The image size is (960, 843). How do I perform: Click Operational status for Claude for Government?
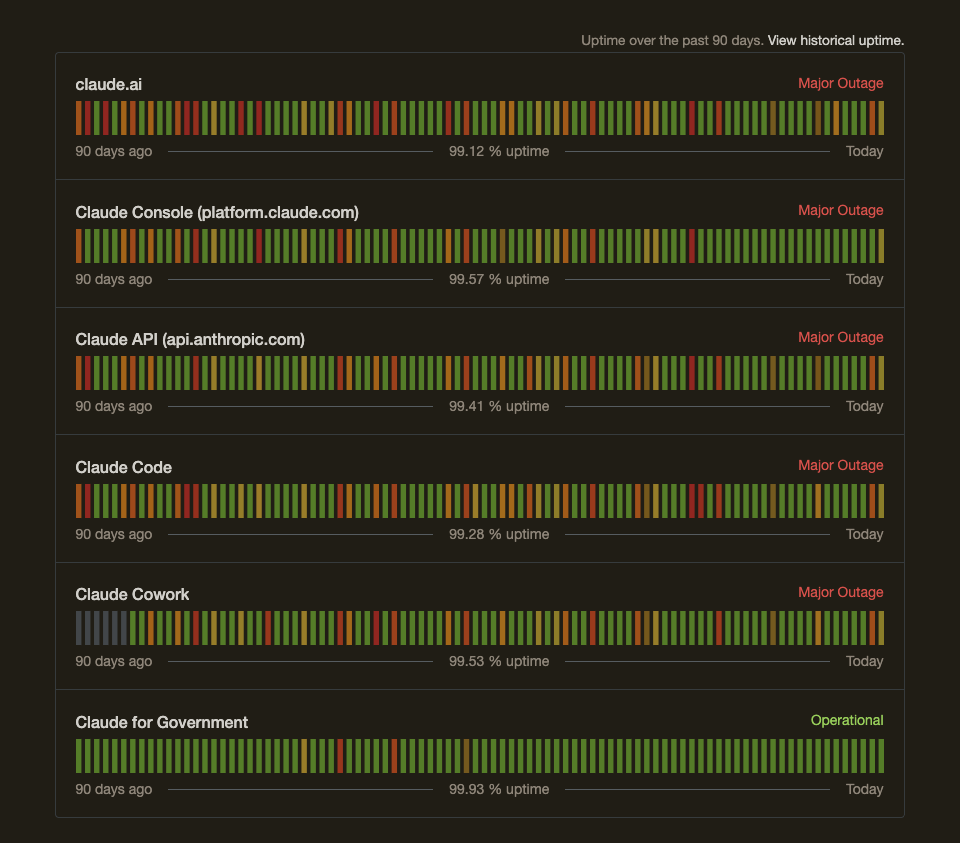point(847,720)
